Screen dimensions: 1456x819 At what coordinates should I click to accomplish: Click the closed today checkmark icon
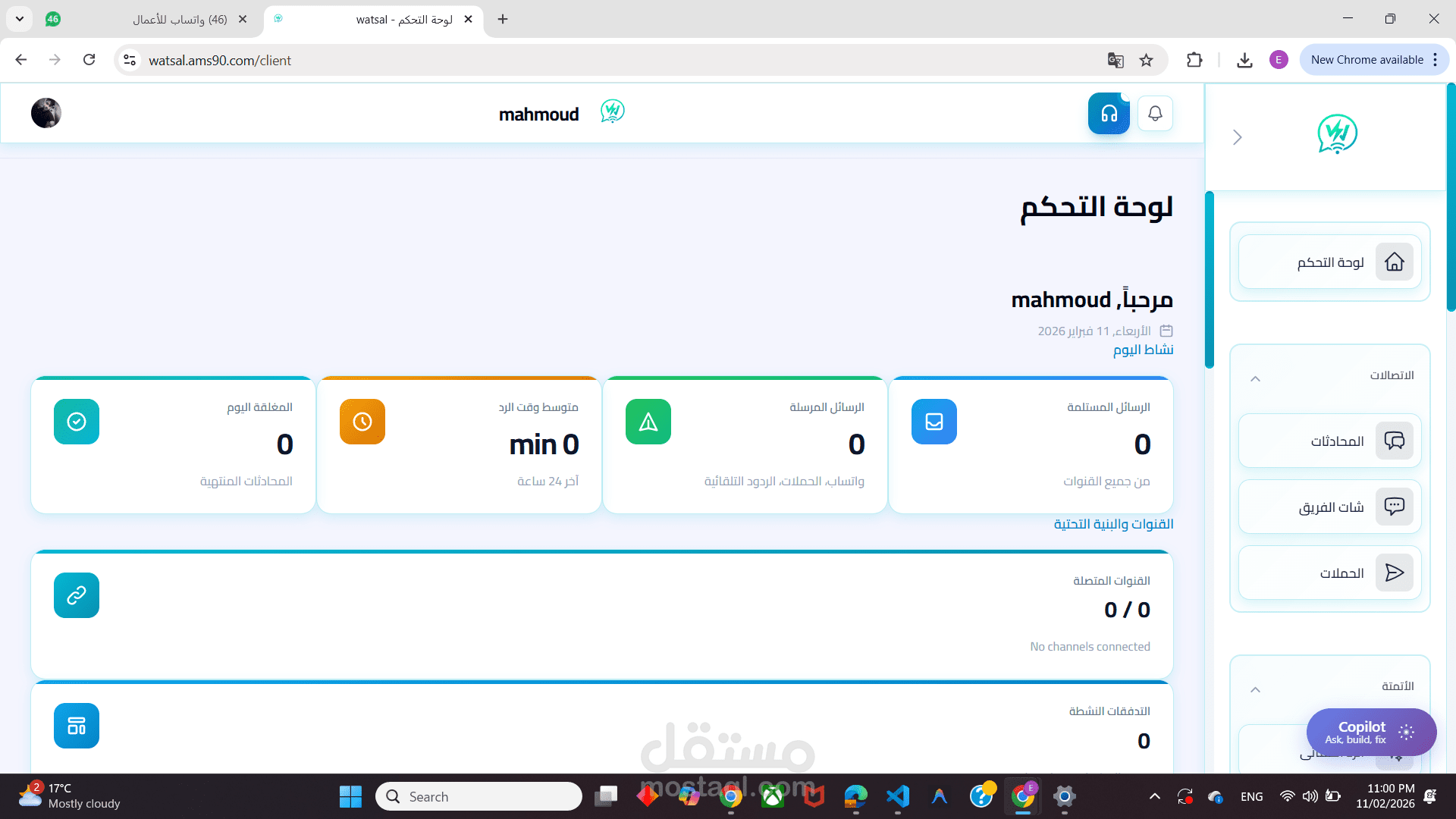(x=77, y=422)
